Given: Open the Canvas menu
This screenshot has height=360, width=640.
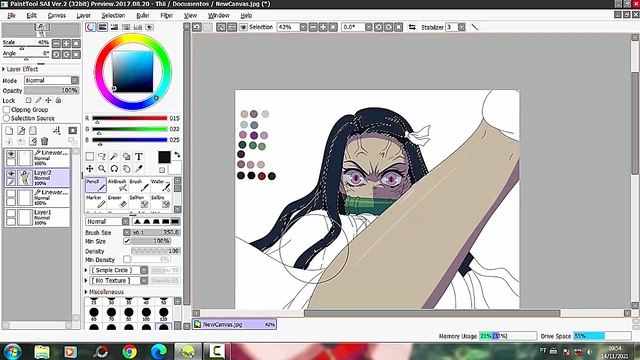Looking at the screenshot, I should 56,16.
